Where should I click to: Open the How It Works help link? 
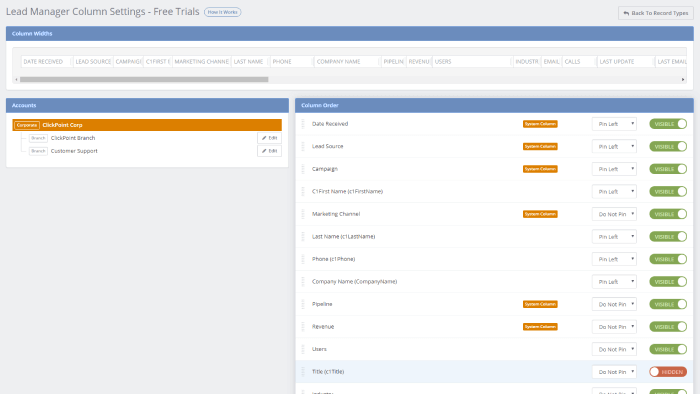[x=222, y=12]
